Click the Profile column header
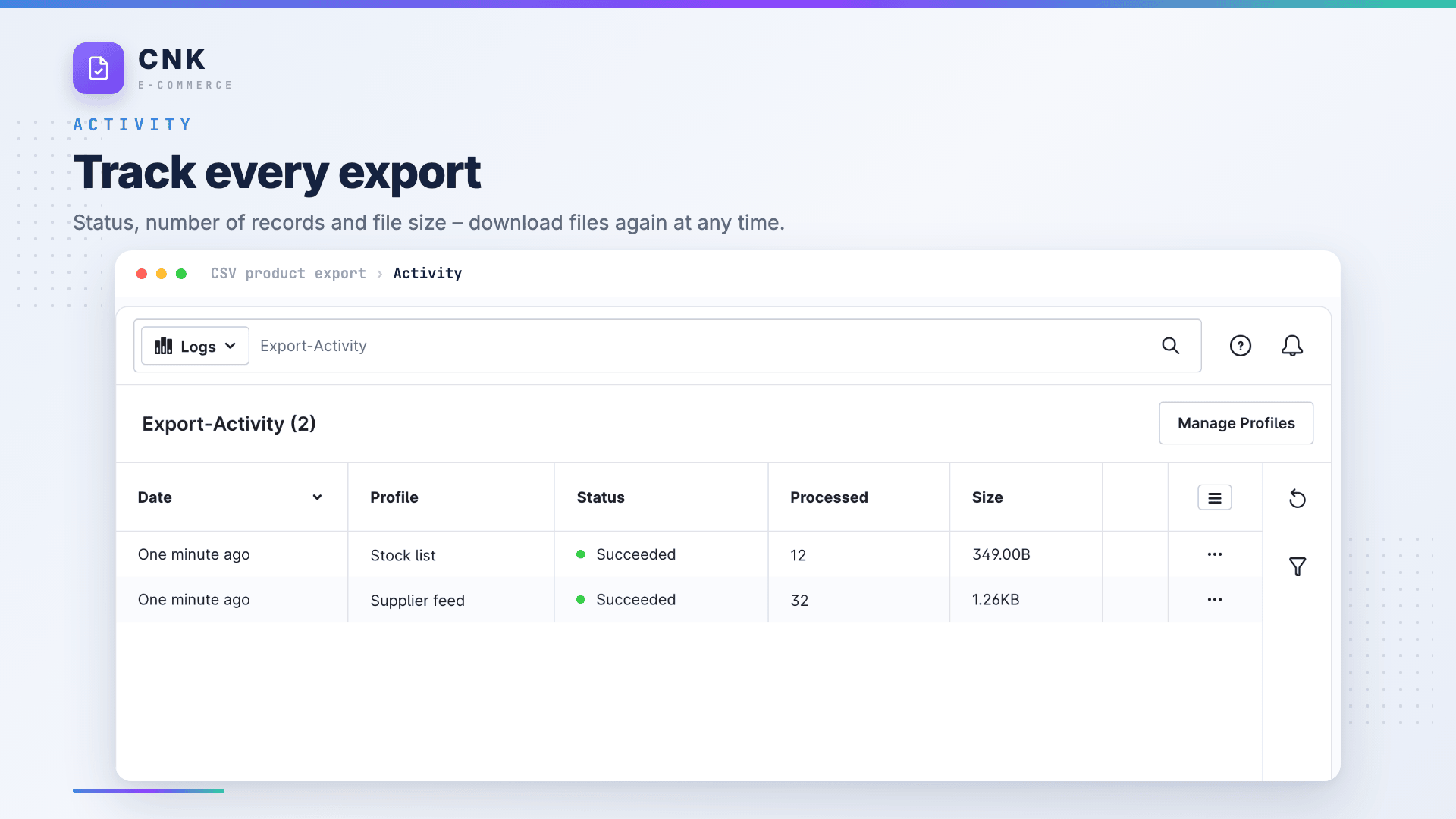The height and width of the screenshot is (819, 1456). tap(394, 497)
